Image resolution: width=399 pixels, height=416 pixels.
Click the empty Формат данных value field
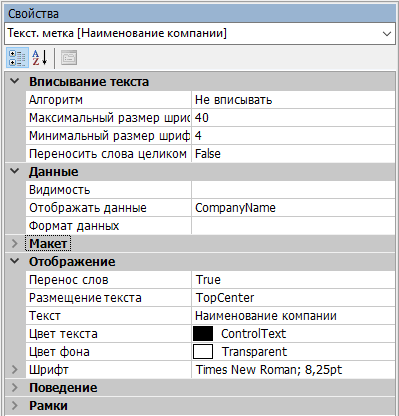point(293,226)
